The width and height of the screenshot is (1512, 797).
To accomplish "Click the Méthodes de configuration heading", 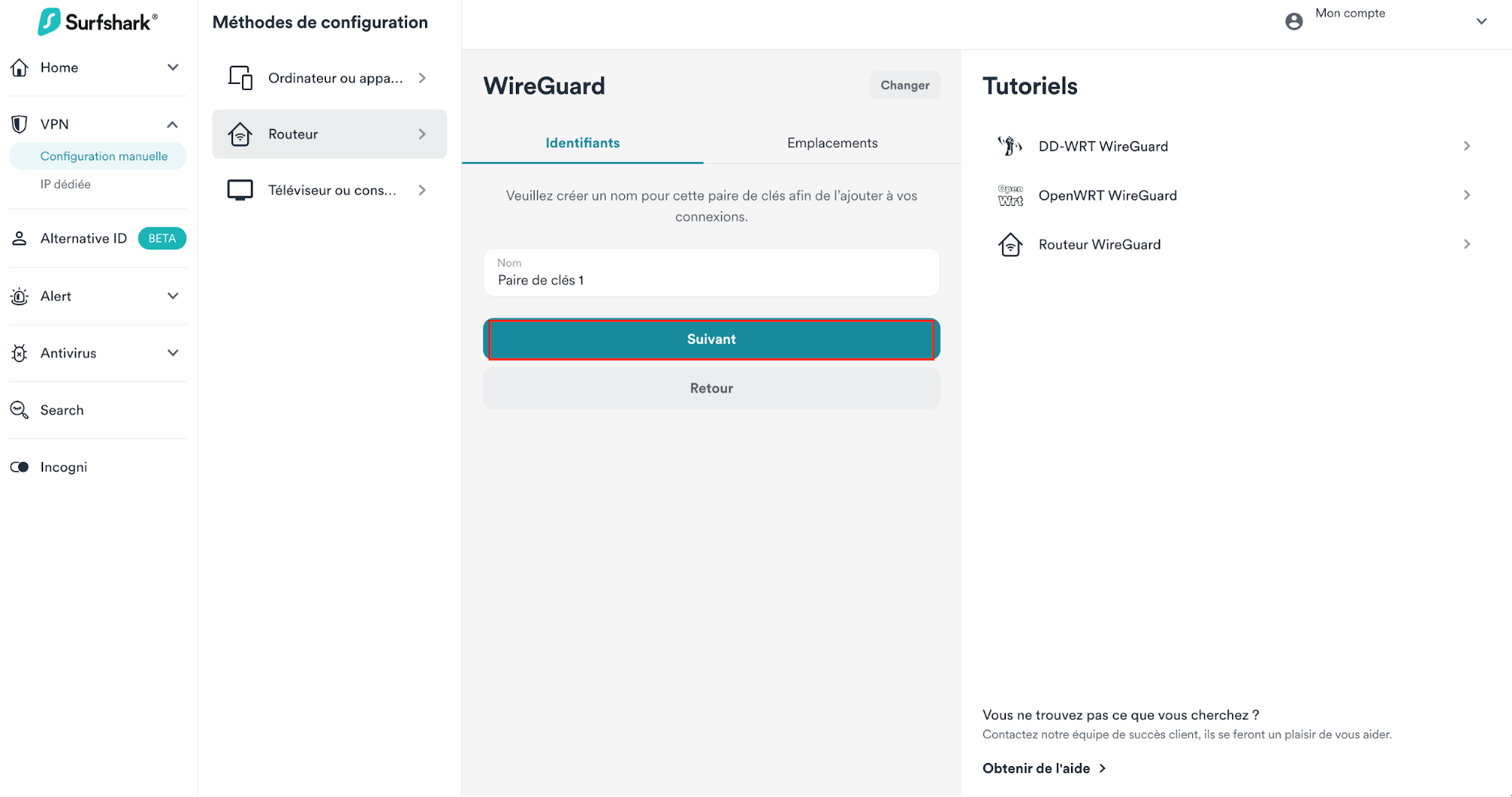I will (320, 22).
